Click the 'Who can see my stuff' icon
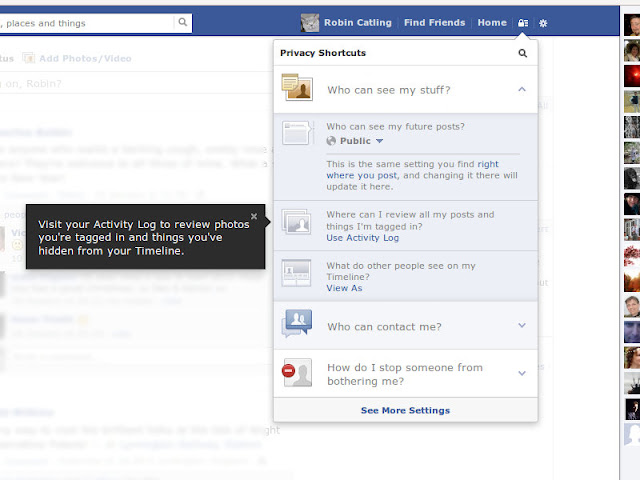 click(x=297, y=87)
